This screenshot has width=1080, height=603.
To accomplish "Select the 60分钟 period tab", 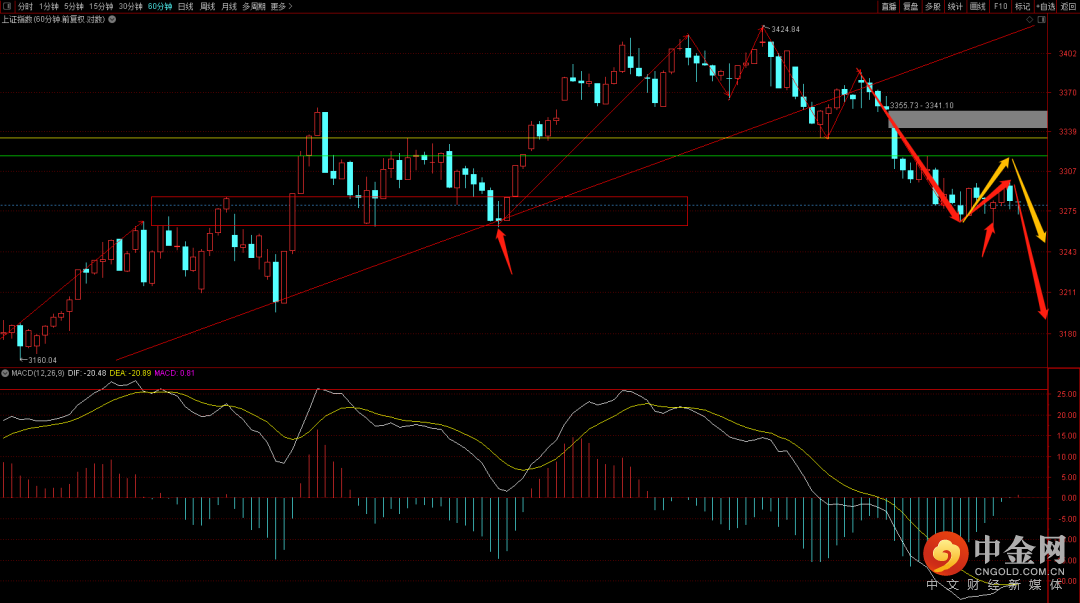I will (160, 6).
